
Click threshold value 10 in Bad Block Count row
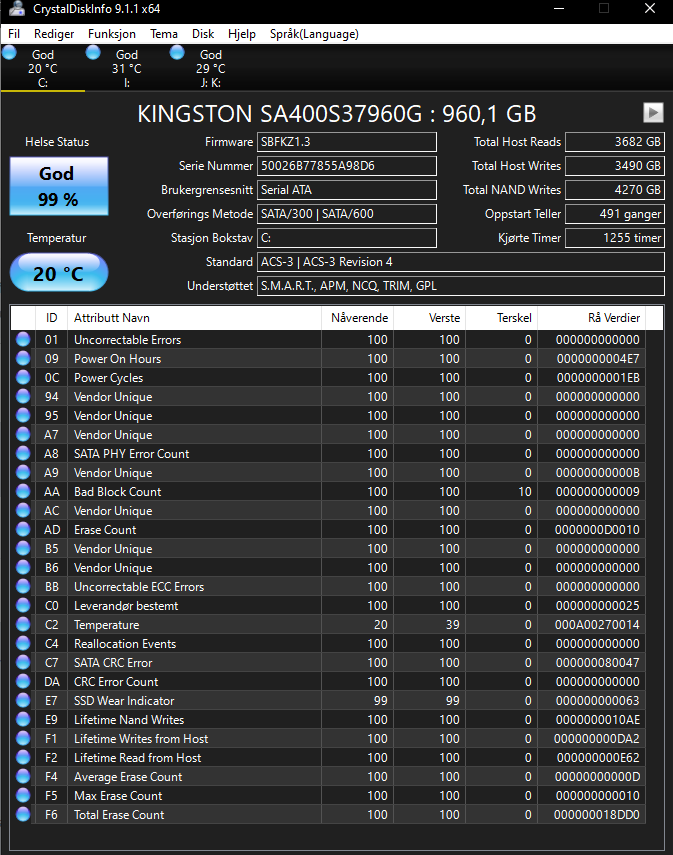point(525,491)
